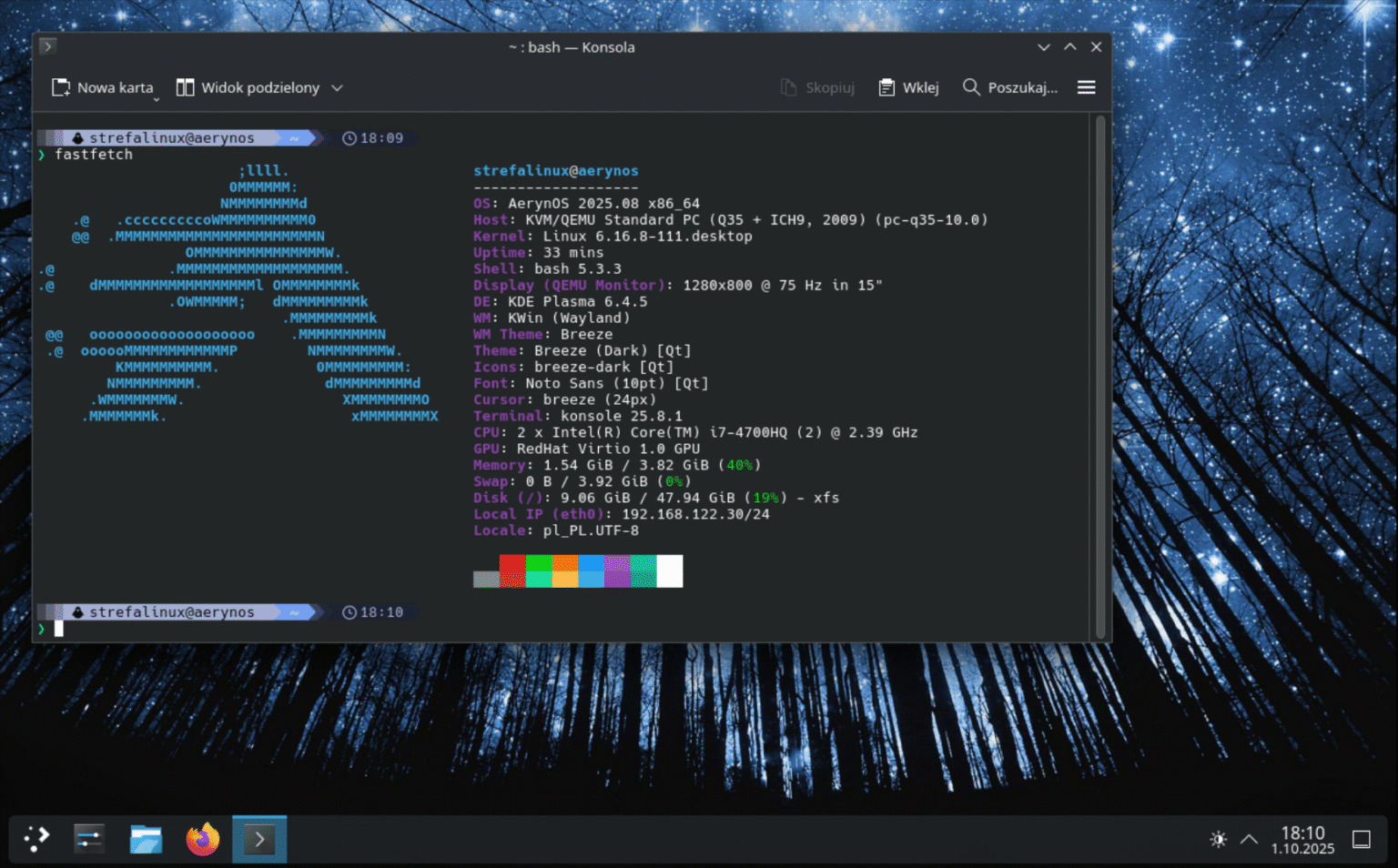Click the Nowa karta button
The height and width of the screenshot is (868, 1398).
click(103, 86)
